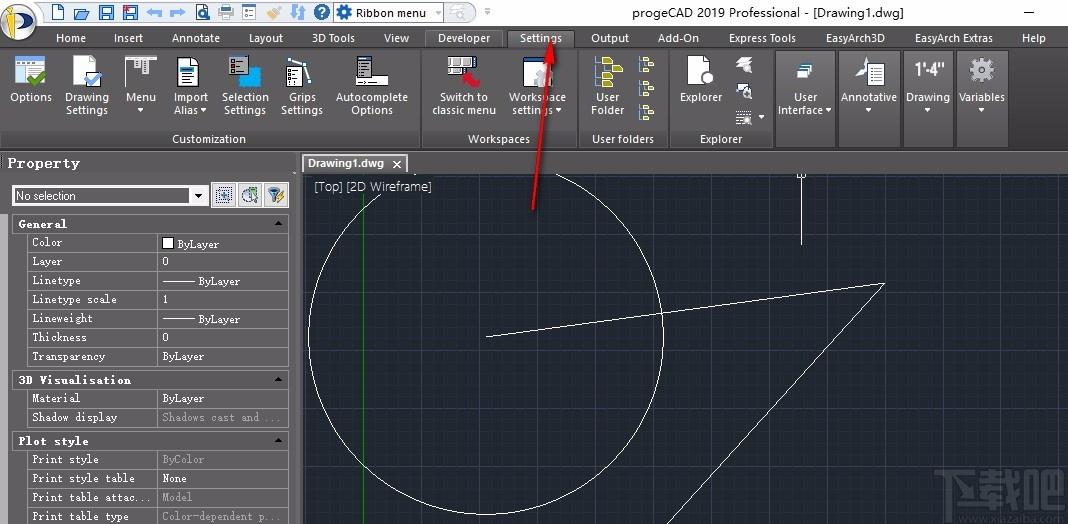Open the Annotate ribbon tab
Viewport: 1068px width, 524px height.
click(196, 38)
